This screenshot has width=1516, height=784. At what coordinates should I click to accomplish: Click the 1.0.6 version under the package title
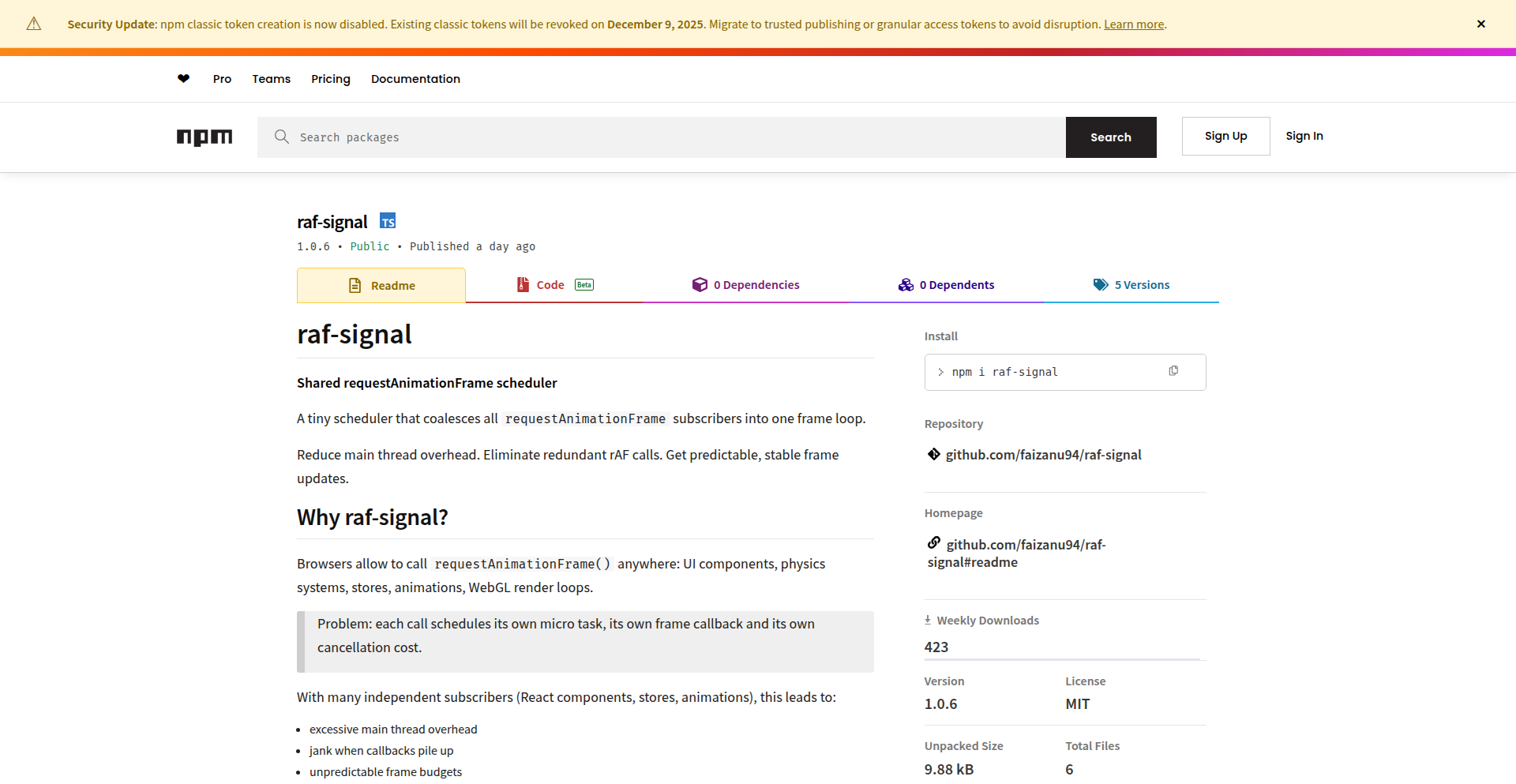(x=313, y=246)
